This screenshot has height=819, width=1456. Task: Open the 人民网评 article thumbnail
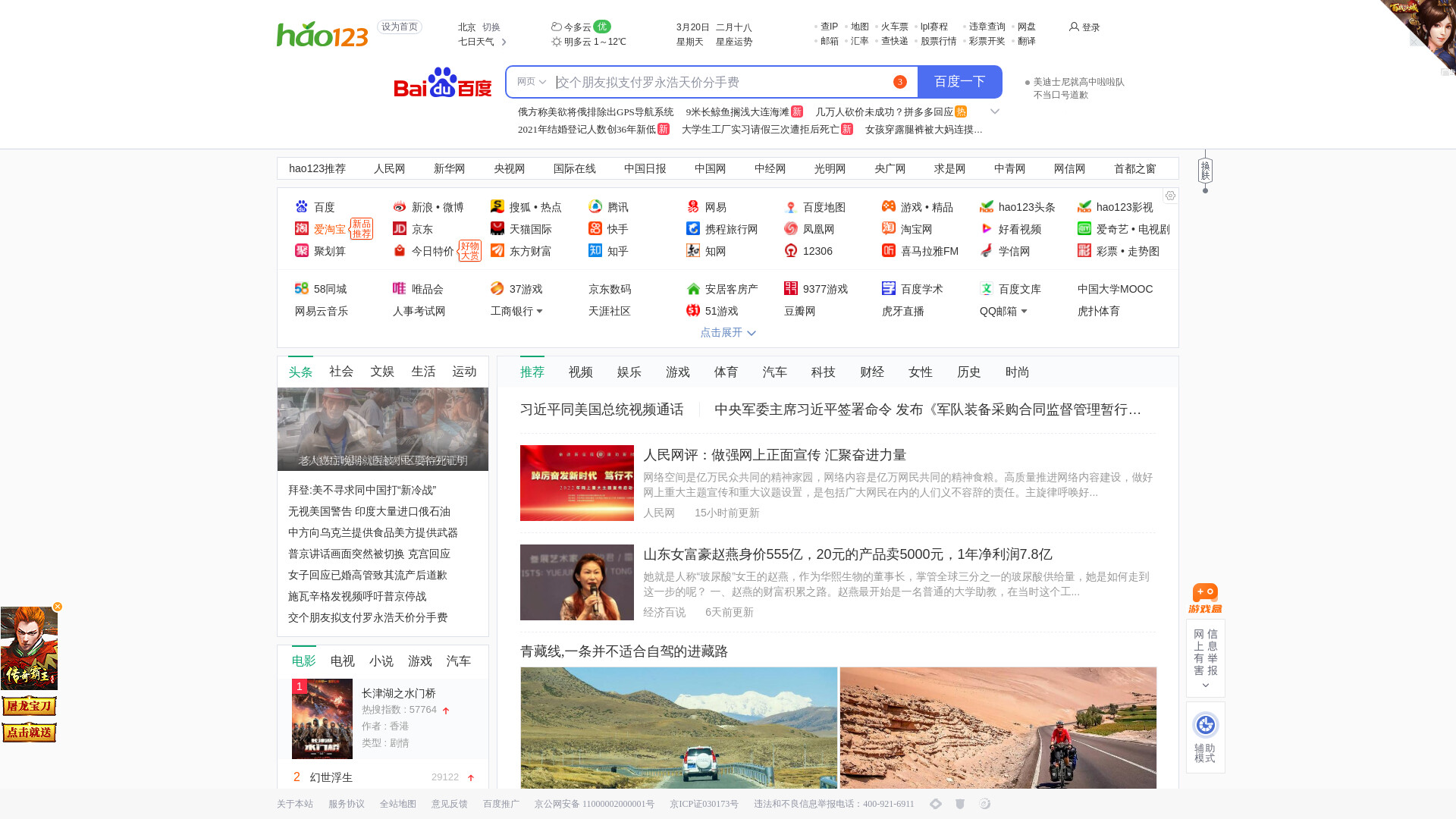tap(577, 483)
